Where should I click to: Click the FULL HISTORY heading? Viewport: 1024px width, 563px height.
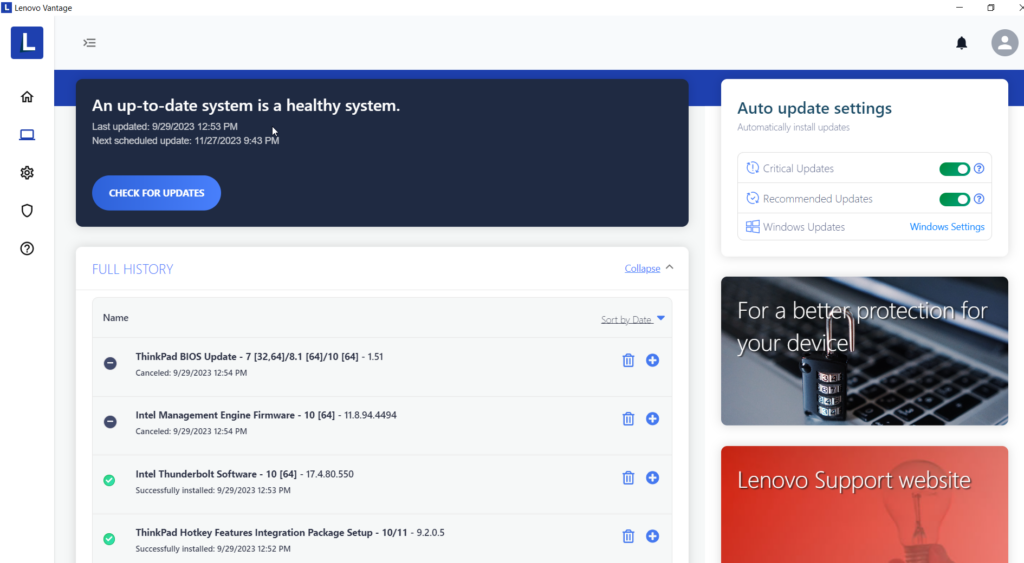point(133,269)
